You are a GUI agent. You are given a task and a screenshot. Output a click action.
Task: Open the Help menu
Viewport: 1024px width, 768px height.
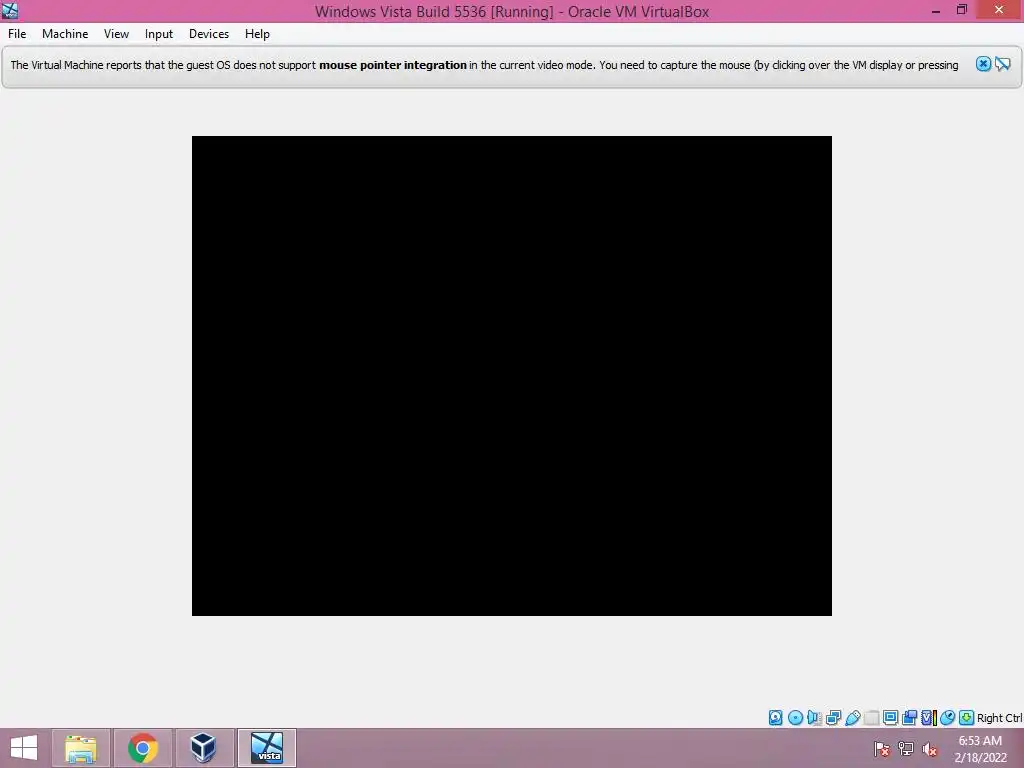pos(257,34)
